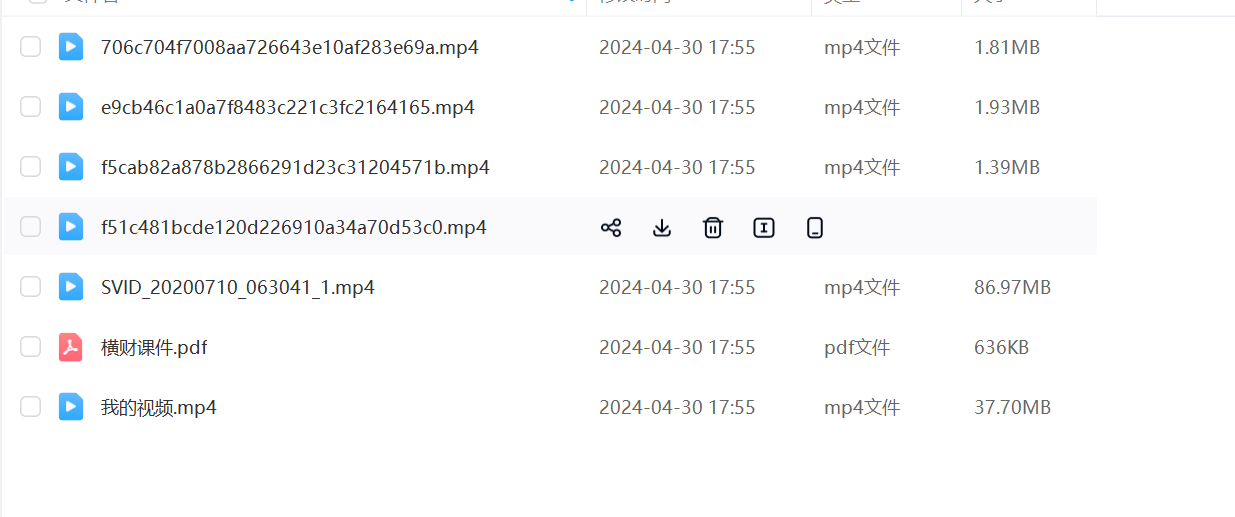Delete f51c481bcde120d226910a34a70d53c0.mp4 using the trash icon
The image size is (1235, 517).
point(713,228)
